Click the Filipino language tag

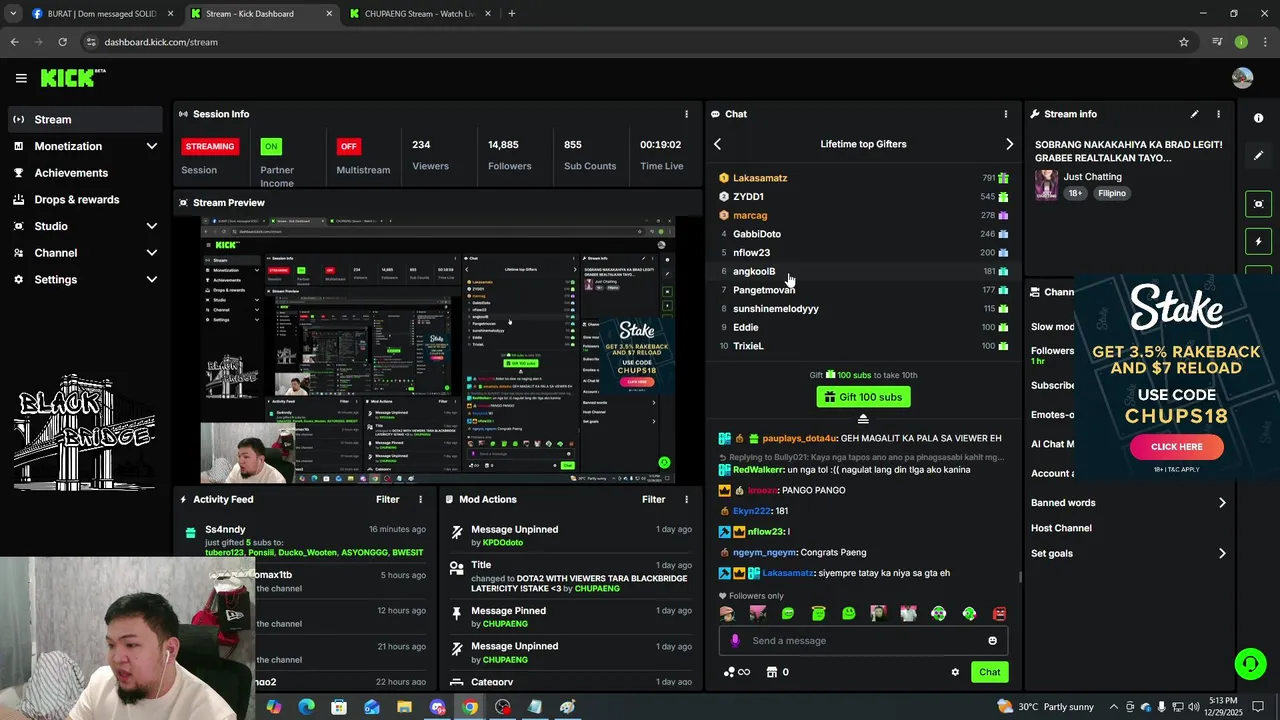pyautogui.click(x=1112, y=193)
